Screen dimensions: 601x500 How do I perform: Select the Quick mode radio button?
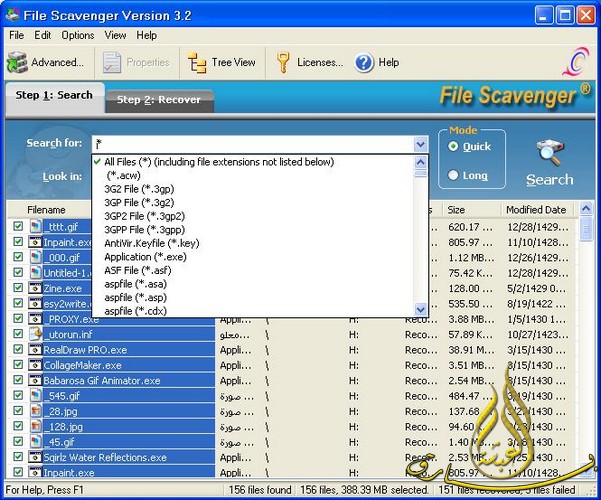pyautogui.click(x=453, y=146)
